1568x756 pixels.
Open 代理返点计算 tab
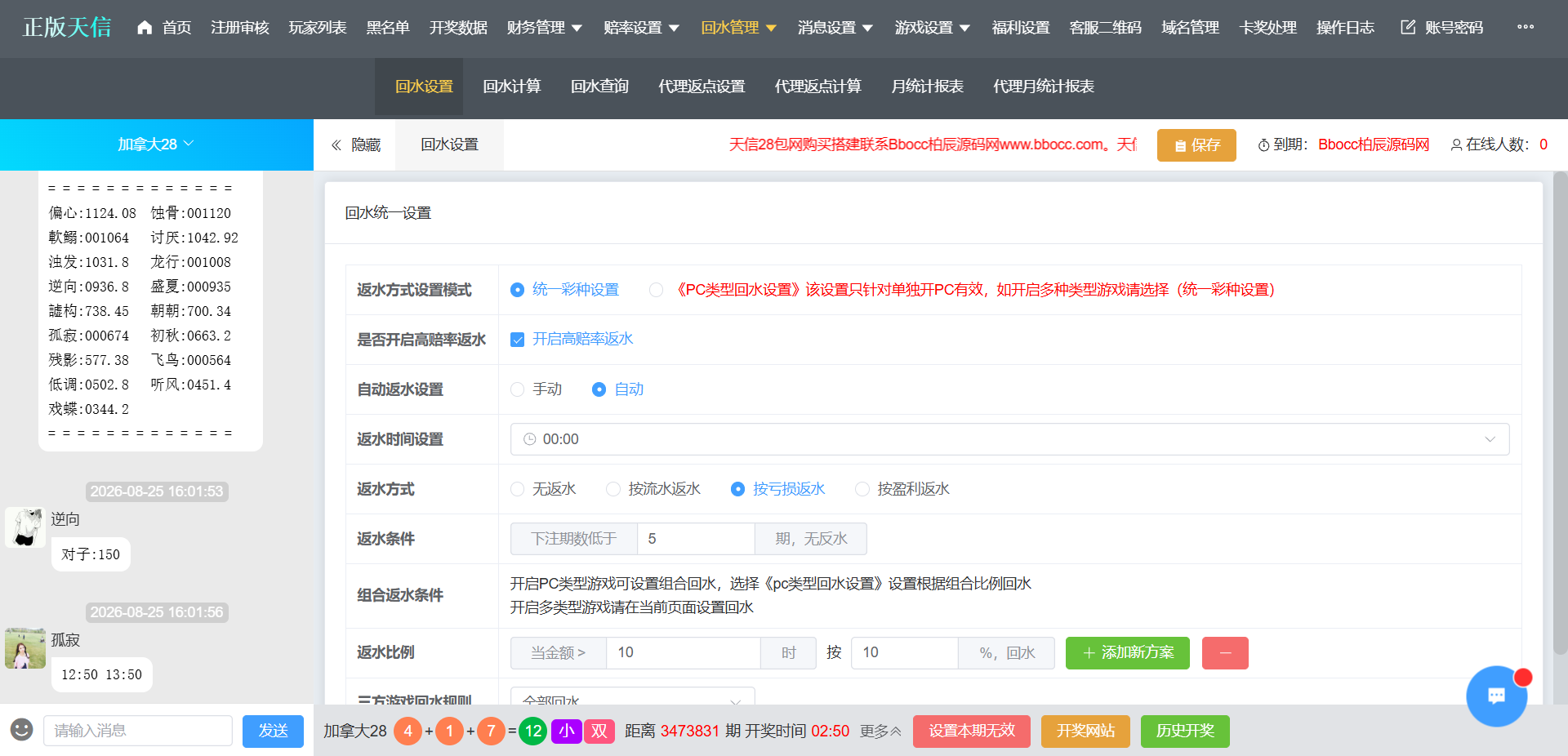click(x=817, y=87)
